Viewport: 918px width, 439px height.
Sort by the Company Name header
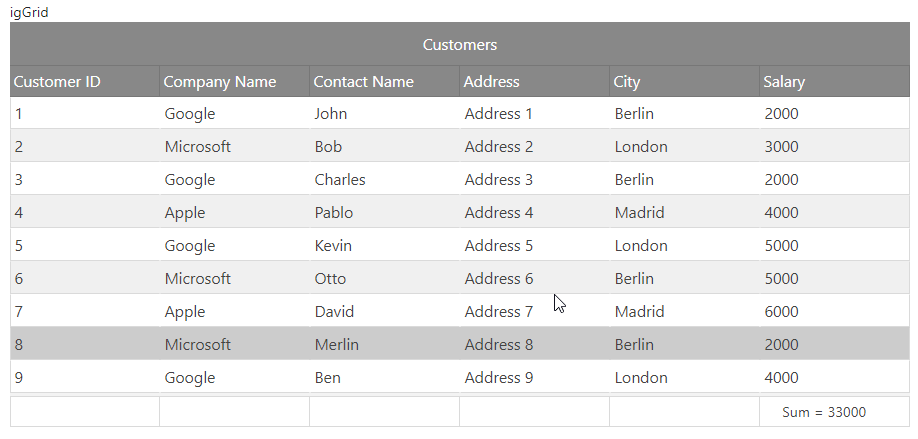click(x=220, y=82)
